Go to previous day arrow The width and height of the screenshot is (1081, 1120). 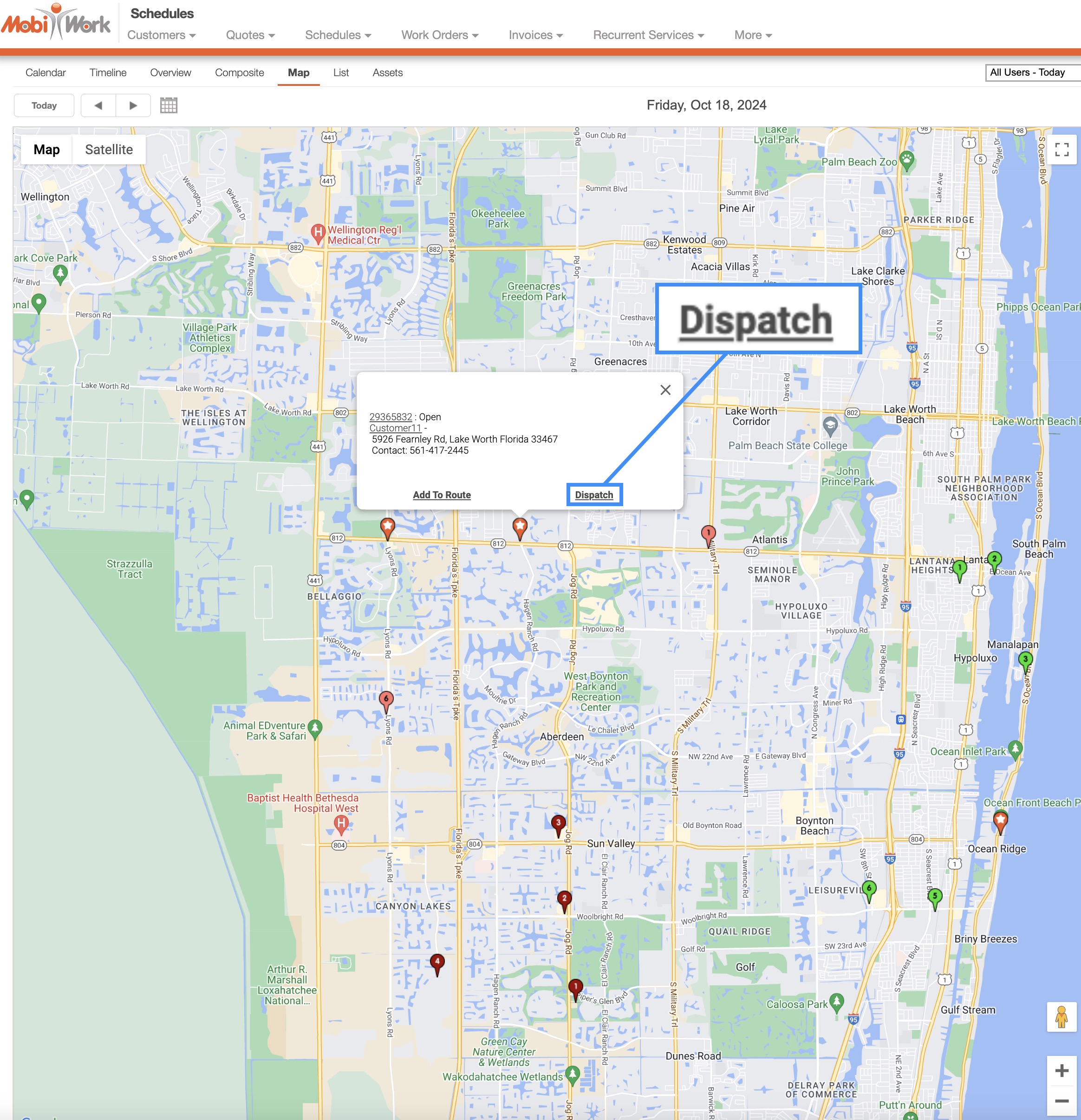pyautogui.click(x=98, y=105)
